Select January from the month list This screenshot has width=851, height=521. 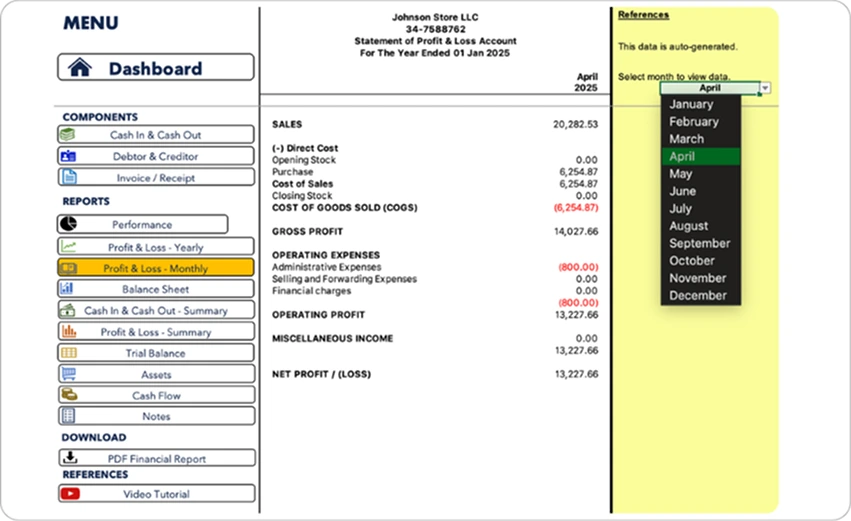[691, 104]
